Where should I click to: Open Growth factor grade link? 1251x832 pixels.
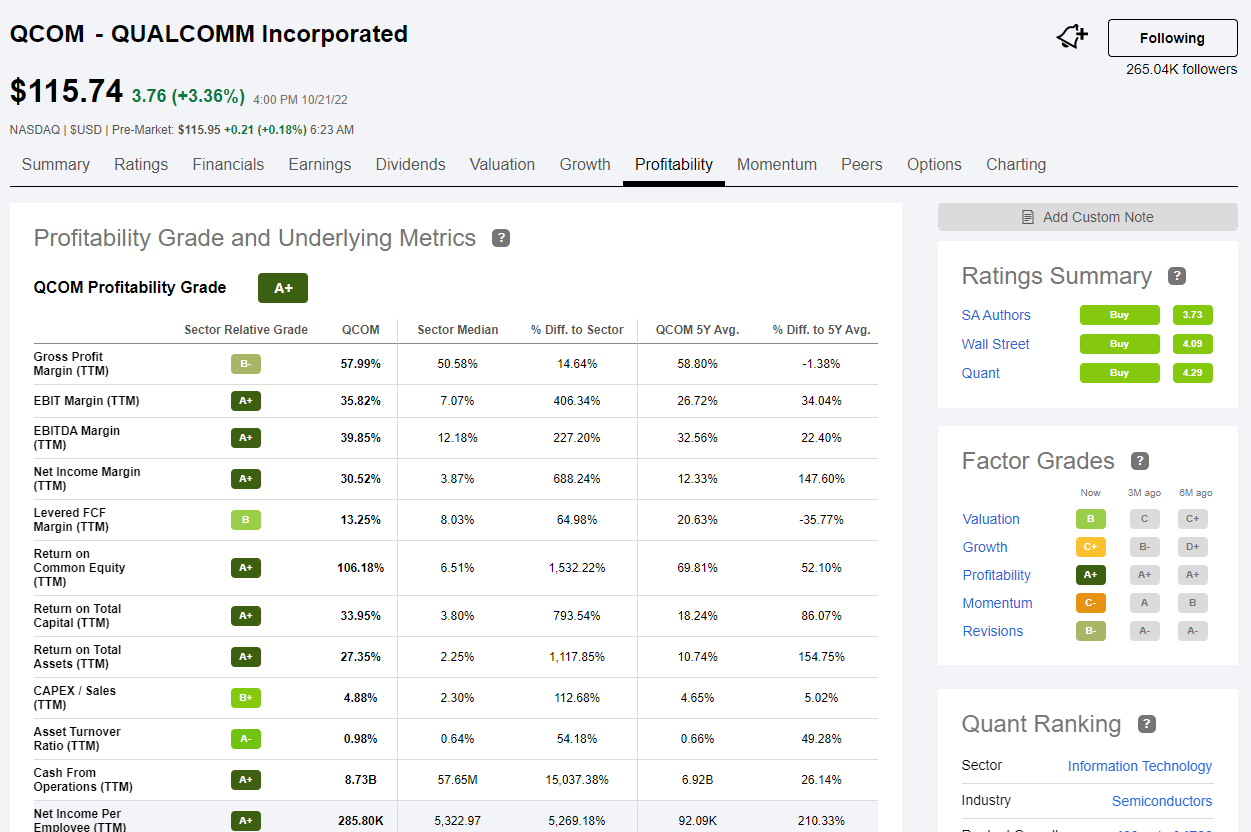pos(985,547)
